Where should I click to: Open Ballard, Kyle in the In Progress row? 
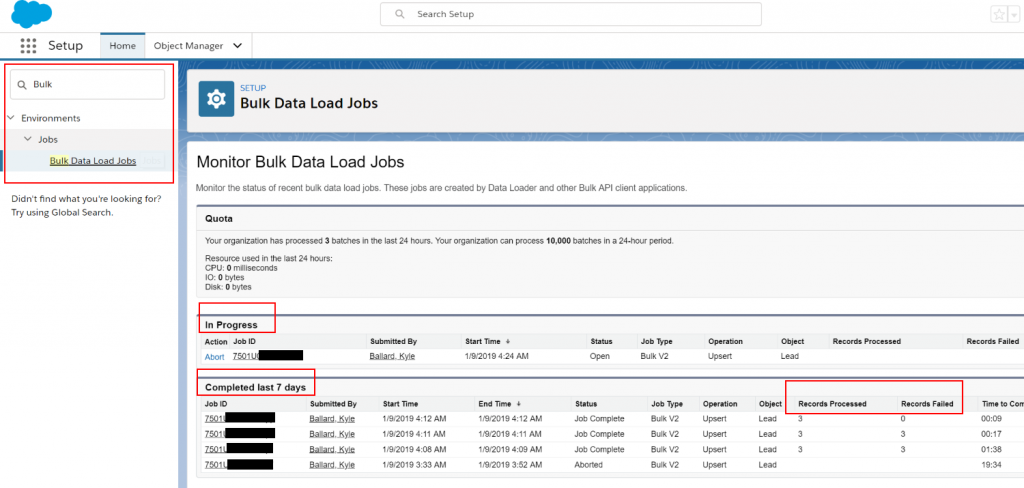(392, 356)
